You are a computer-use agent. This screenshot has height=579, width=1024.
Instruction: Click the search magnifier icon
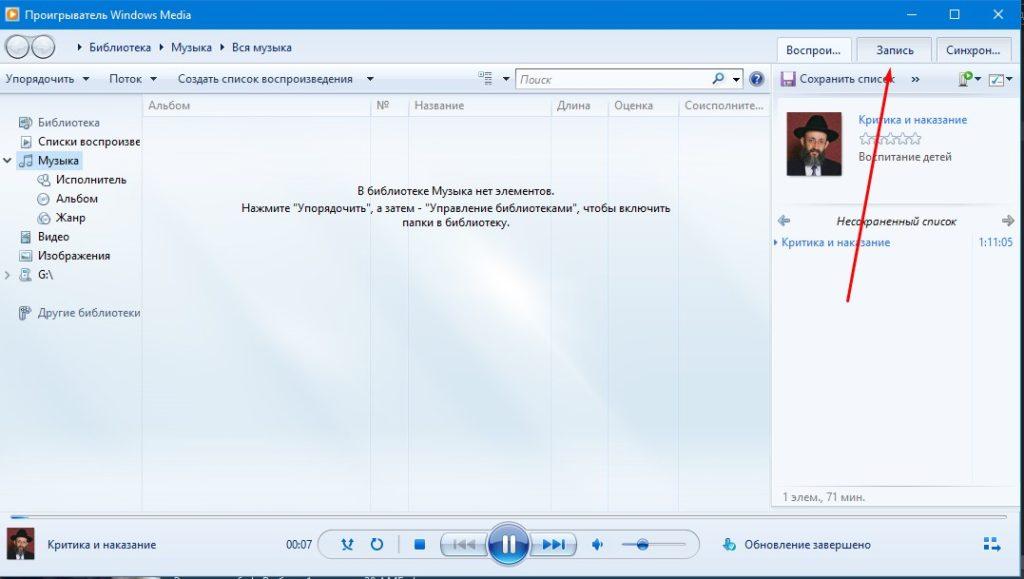(x=718, y=79)
